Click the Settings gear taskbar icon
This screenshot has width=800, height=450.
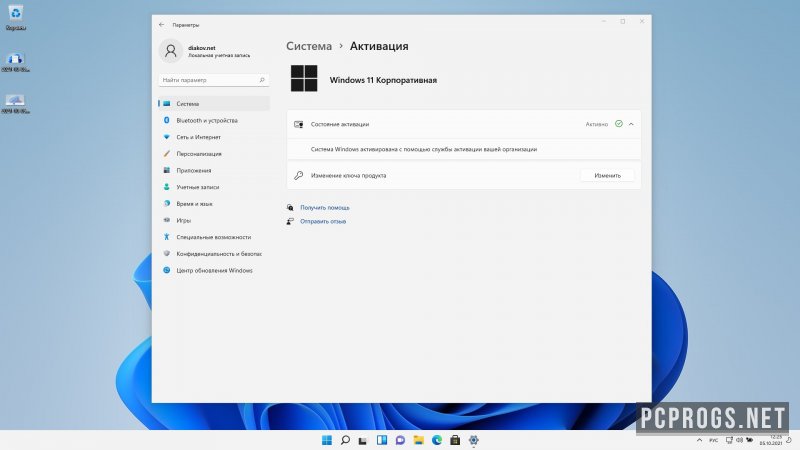[473, 440]
